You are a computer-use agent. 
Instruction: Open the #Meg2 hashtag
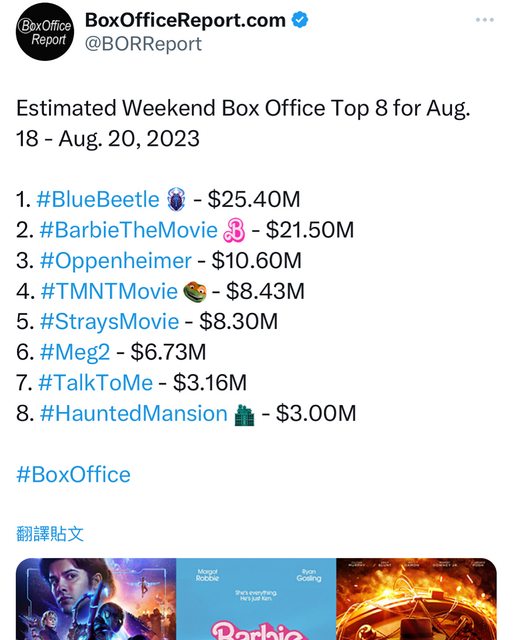75,352
